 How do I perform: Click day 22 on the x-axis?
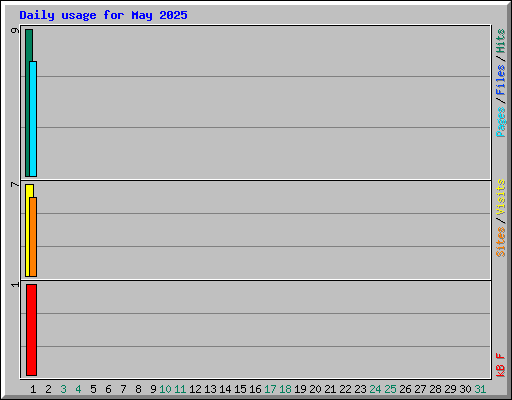345,389
